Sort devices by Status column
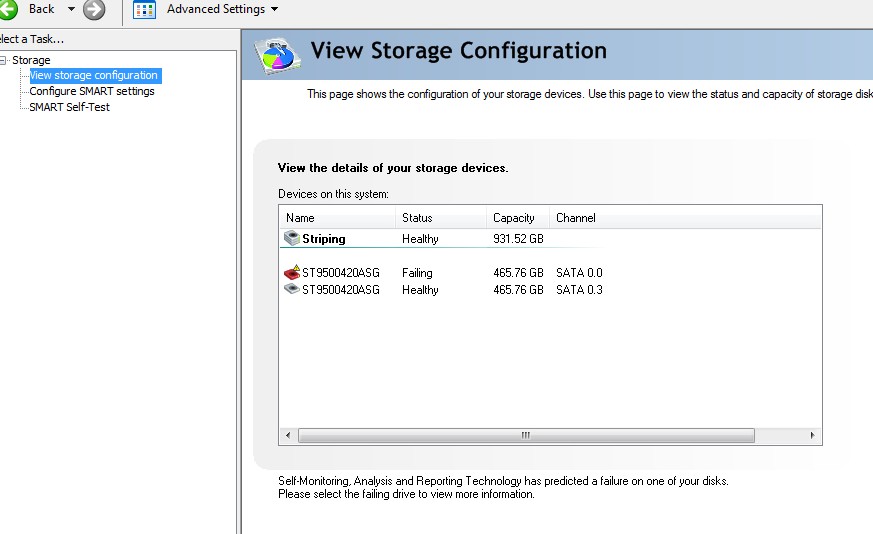Viewport: 873px width, 534px height. (x=441, y=218)
